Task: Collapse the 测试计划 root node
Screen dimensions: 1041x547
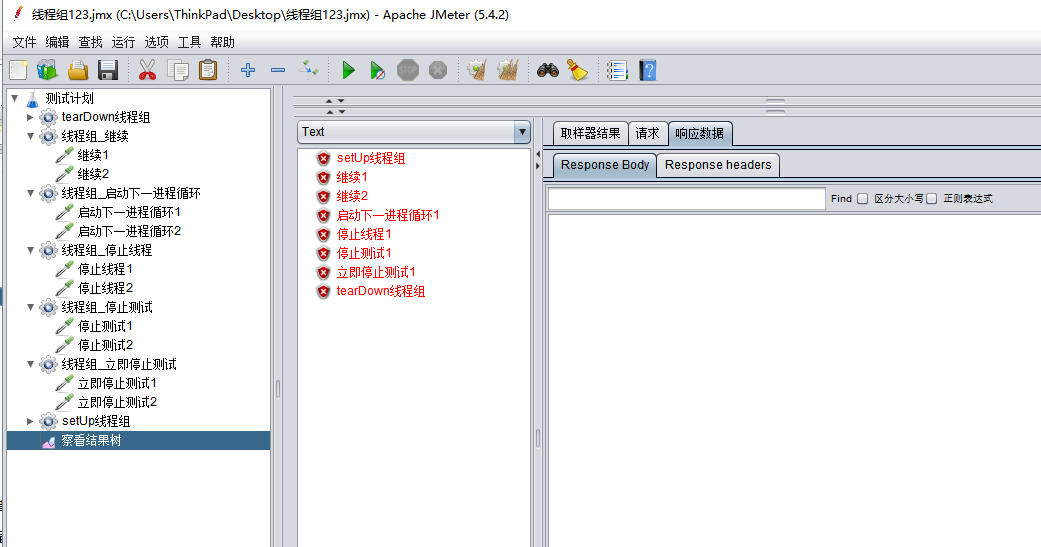Action: pyautogui.click(x=15, y=98)
